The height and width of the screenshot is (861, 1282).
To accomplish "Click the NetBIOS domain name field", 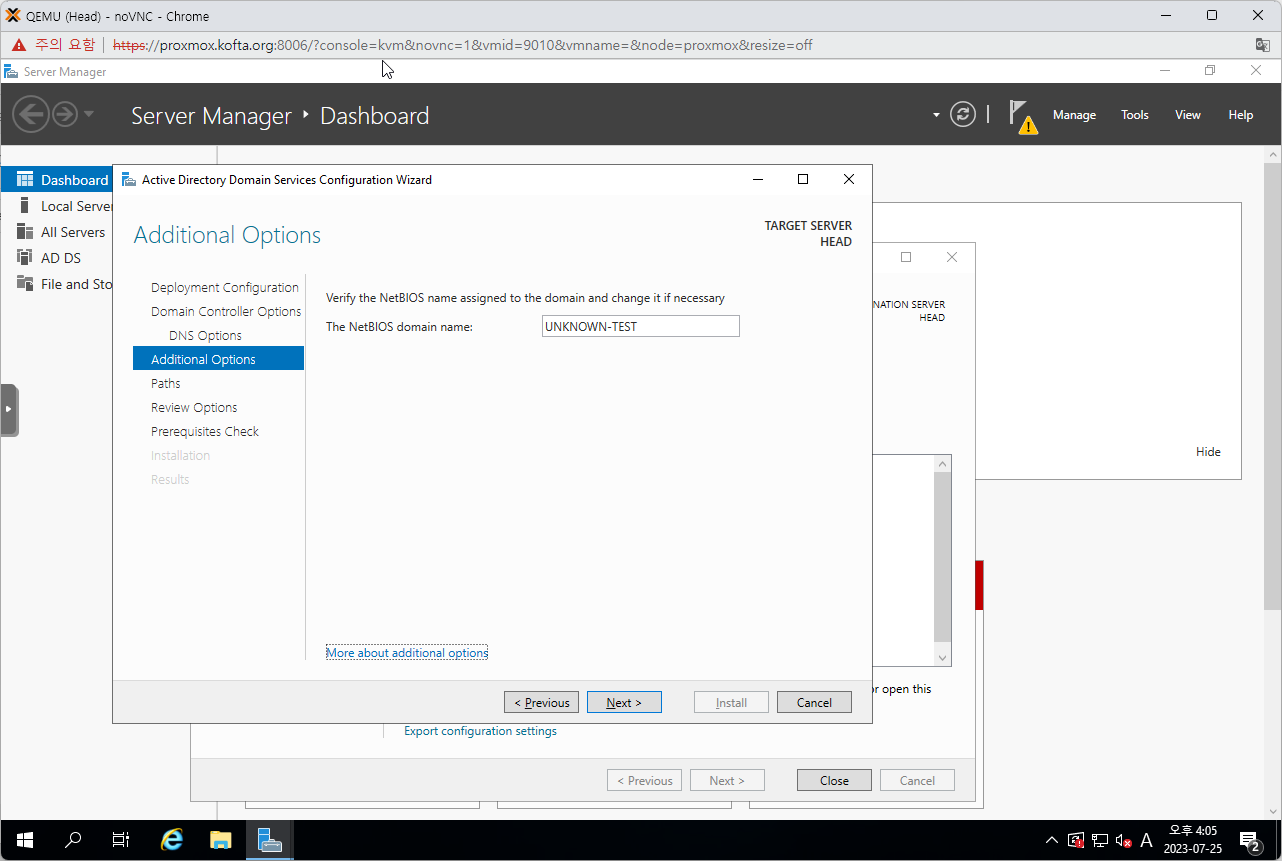I will coord(640,326).
